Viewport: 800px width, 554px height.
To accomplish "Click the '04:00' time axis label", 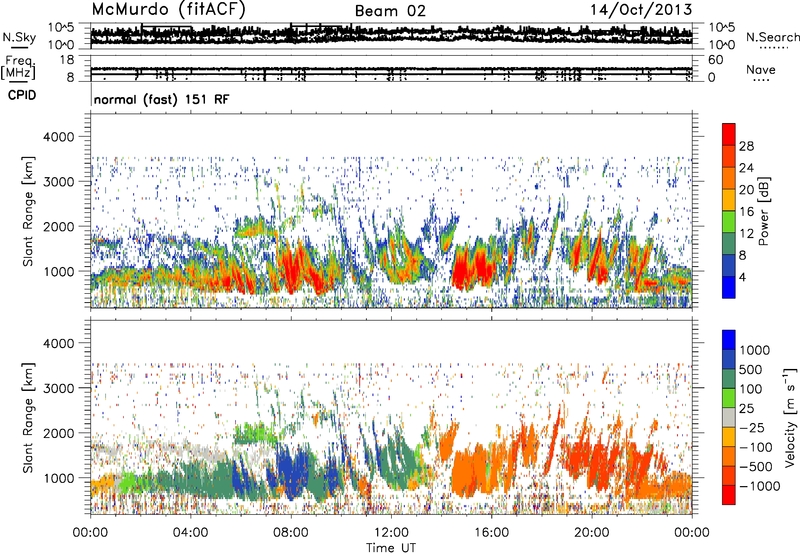I will 191,533.
